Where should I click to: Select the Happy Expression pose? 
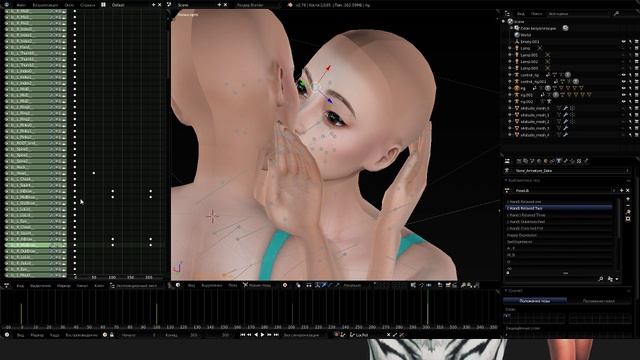[x=559, y=235]
